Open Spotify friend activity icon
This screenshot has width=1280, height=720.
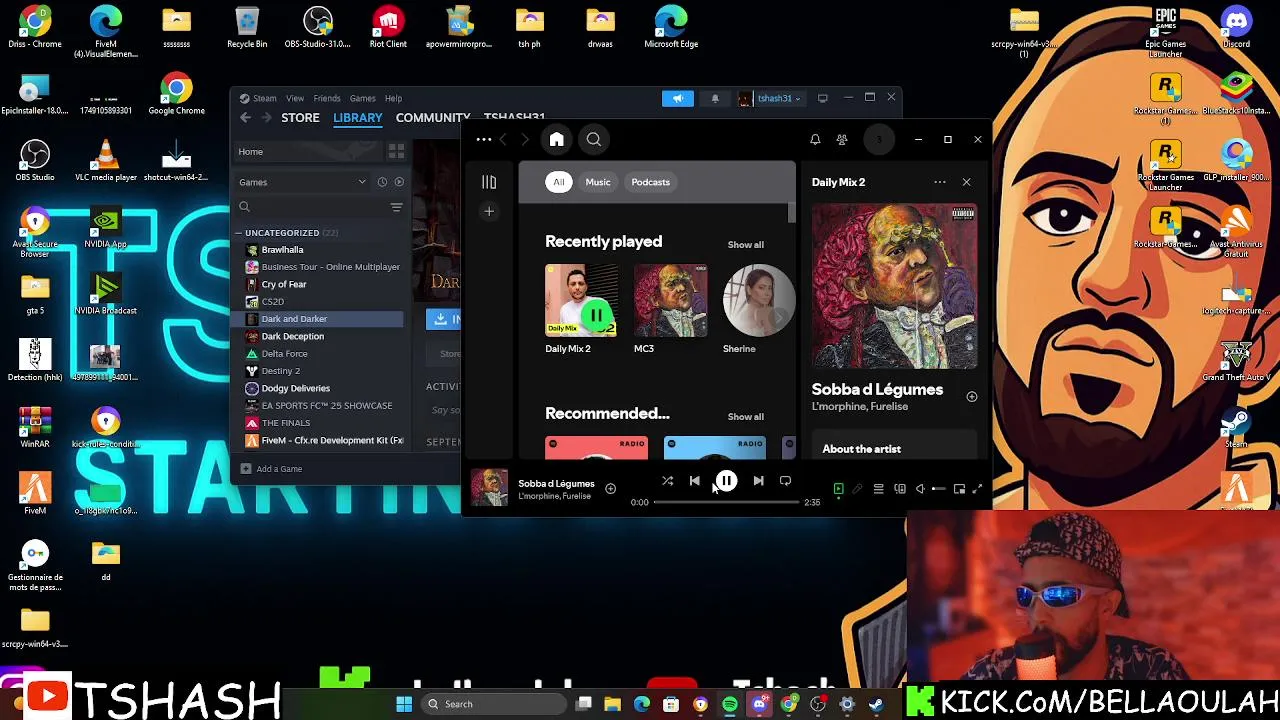tap(842, 140)
